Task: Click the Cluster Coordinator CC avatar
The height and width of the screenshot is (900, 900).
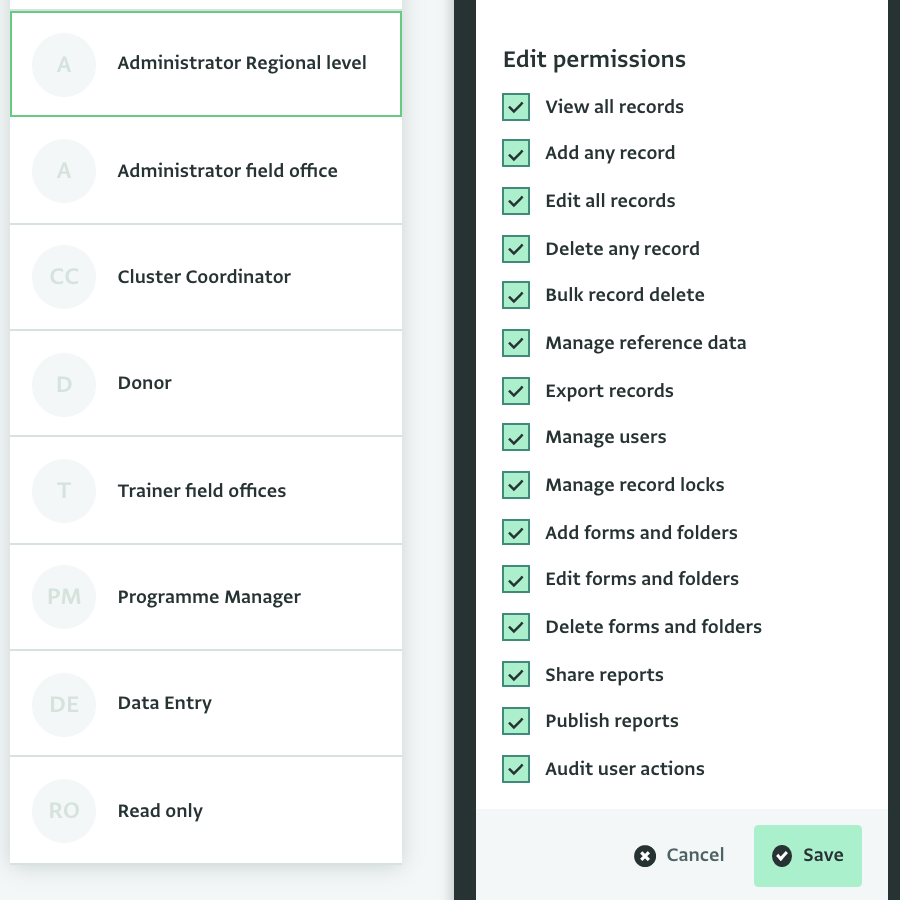Action: point(64,277)
